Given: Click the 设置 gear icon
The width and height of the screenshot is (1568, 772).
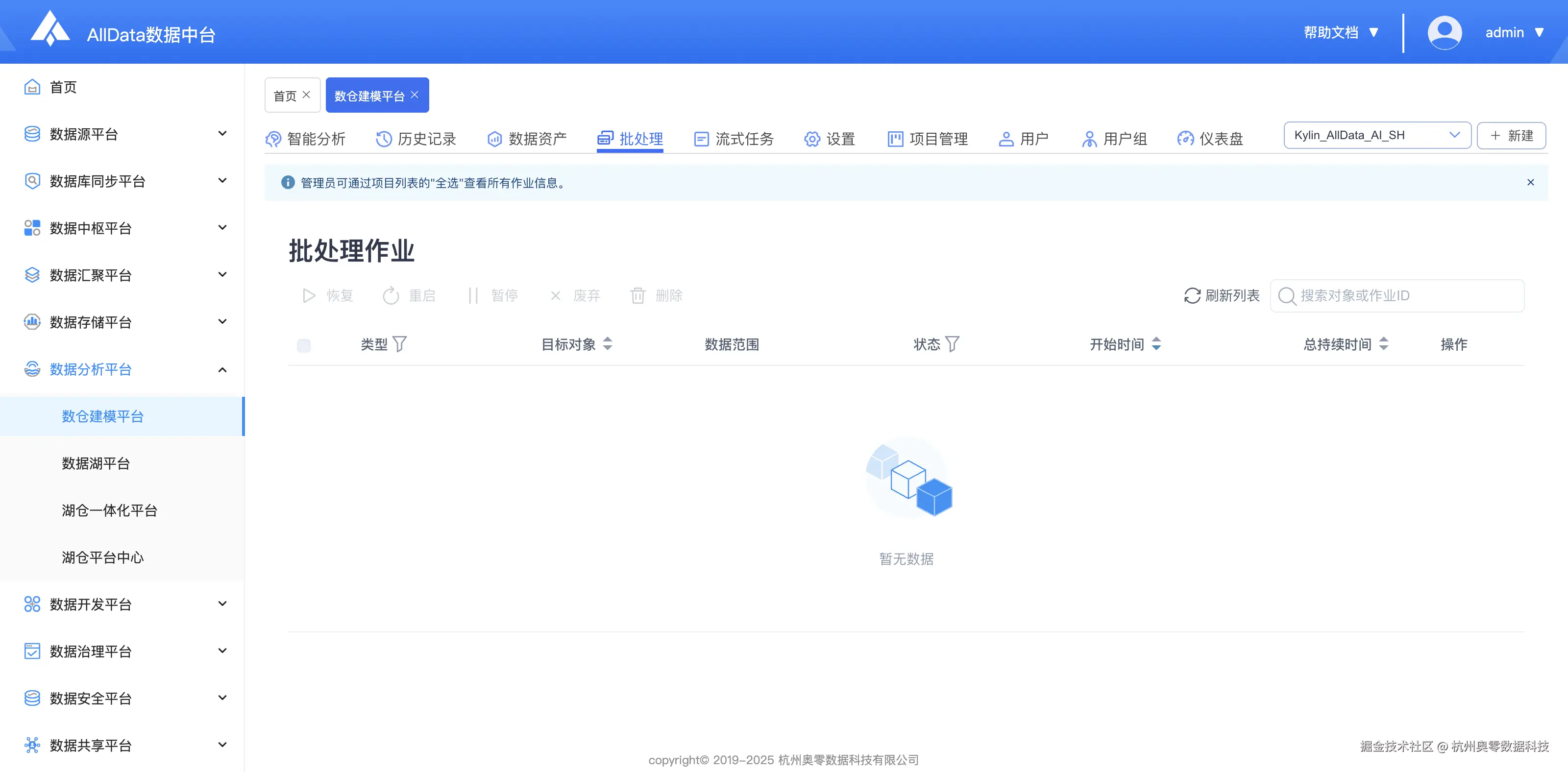Looking at the screenshot, I should click(811, 139).
